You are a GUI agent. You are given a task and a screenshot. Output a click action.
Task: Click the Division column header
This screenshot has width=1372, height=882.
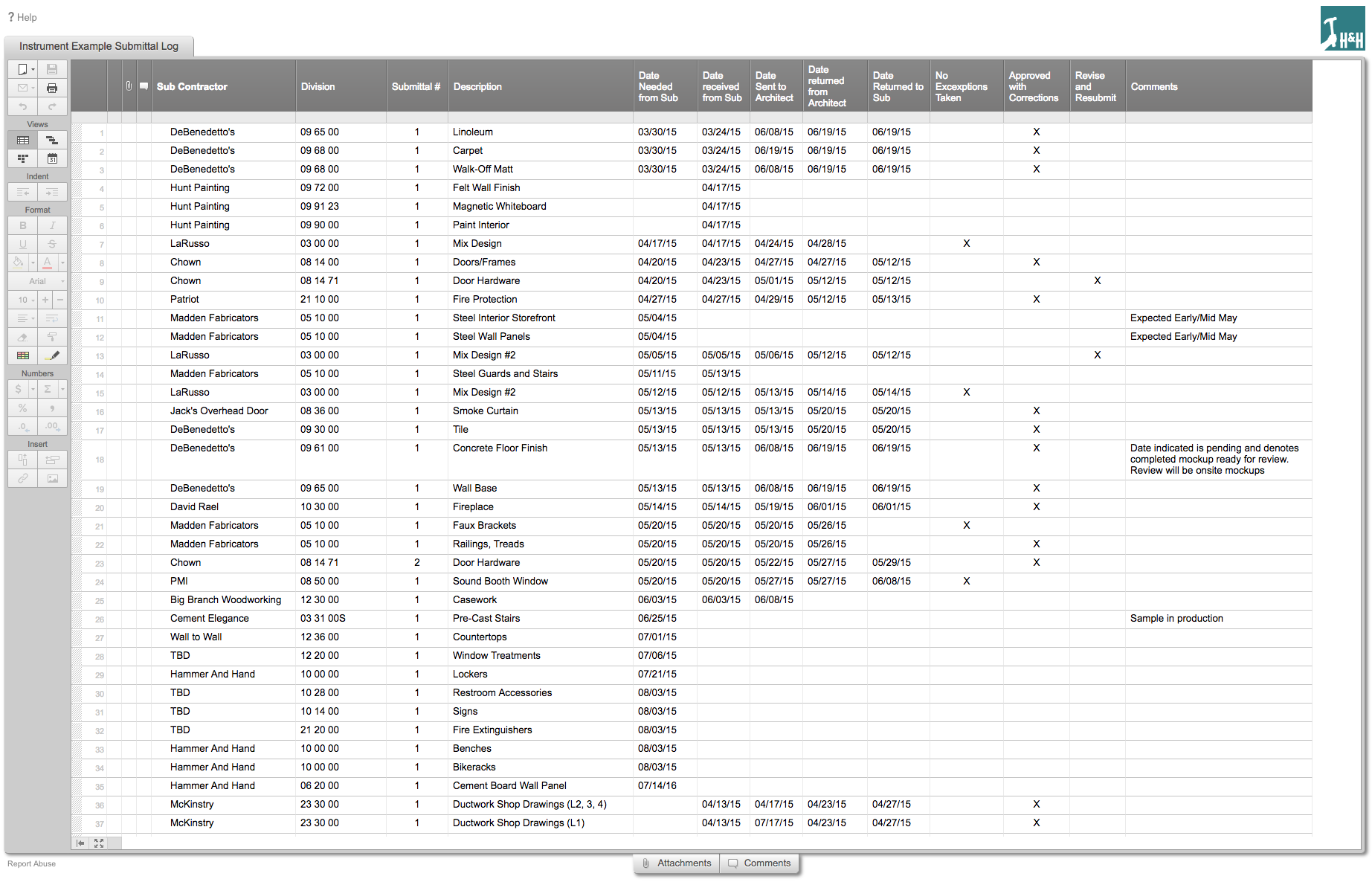(x=341, y=86)
